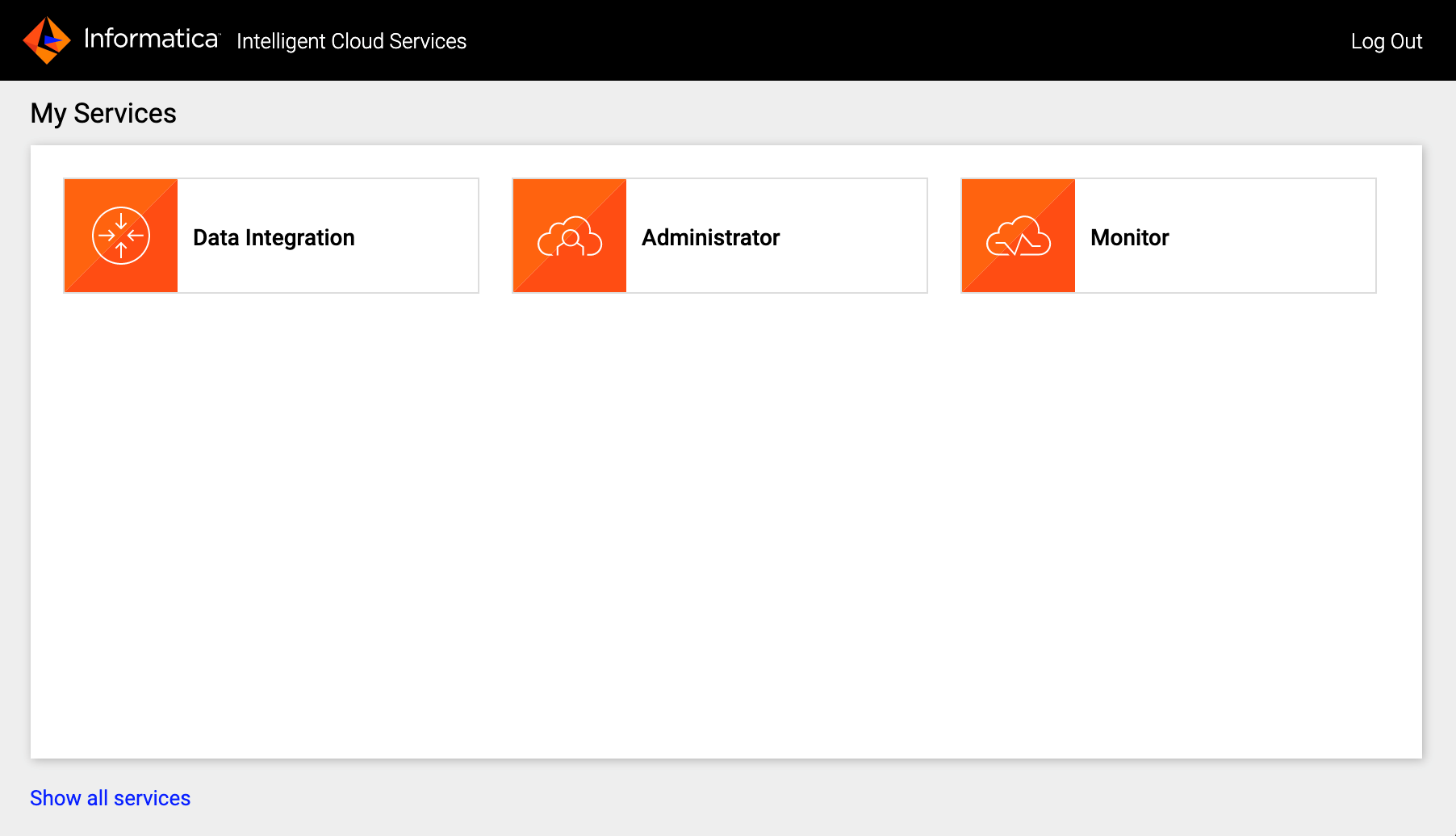Open the Administrator cloud user icon
Image resolution: width=1456 pixels, height=836 pixels.
click(570, 236)
